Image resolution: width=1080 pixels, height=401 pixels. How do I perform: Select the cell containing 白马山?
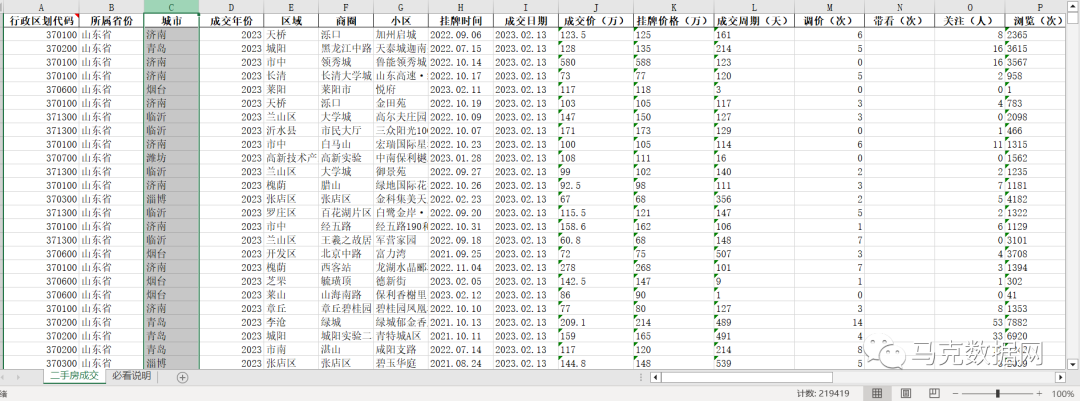(346, 144)
